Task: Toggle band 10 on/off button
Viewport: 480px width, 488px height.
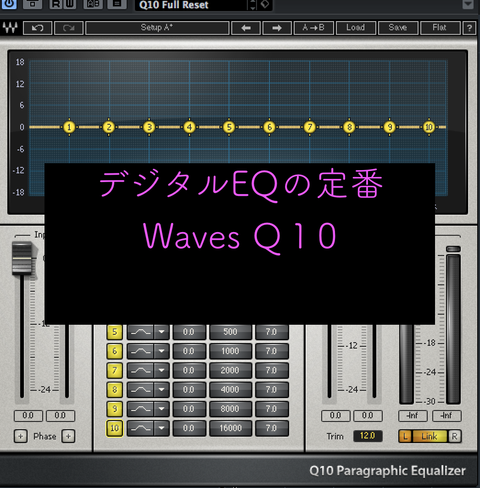Action: (115, 428)
